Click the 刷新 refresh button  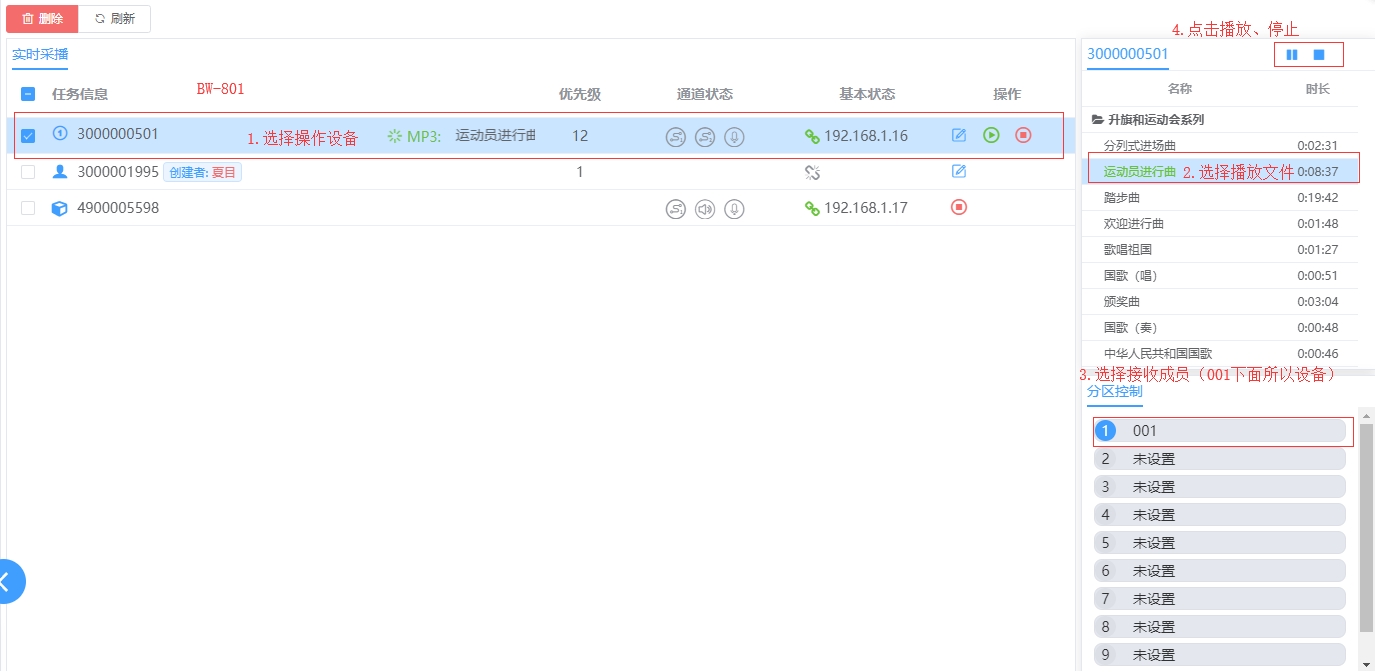tap(115, 19)
